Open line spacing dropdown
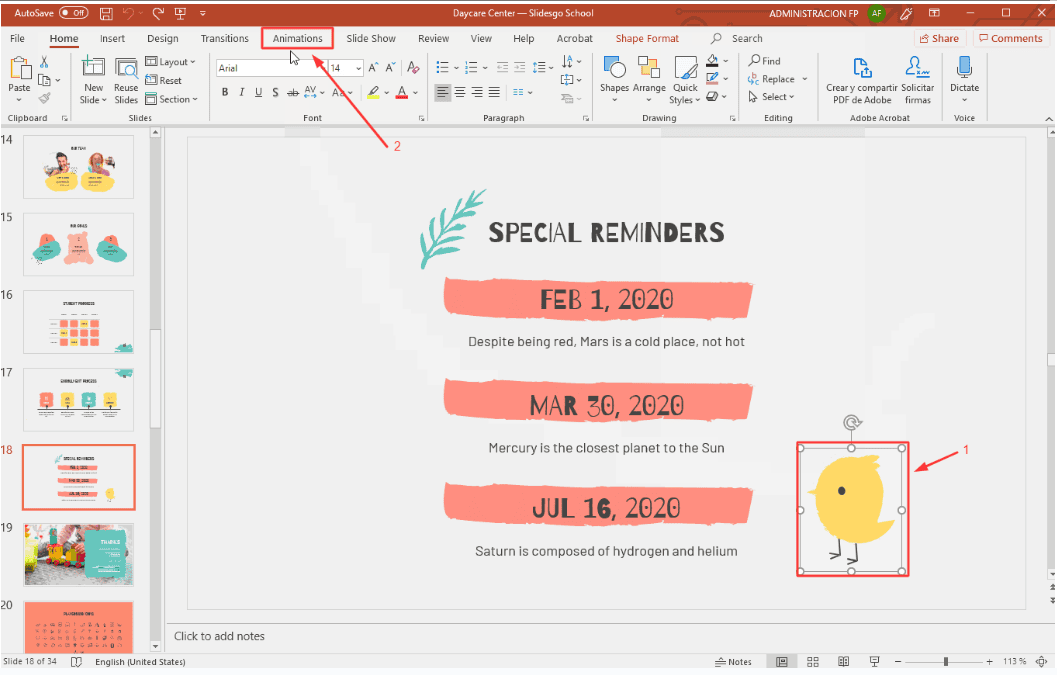 pyautogui.click(x=542, y=67)
